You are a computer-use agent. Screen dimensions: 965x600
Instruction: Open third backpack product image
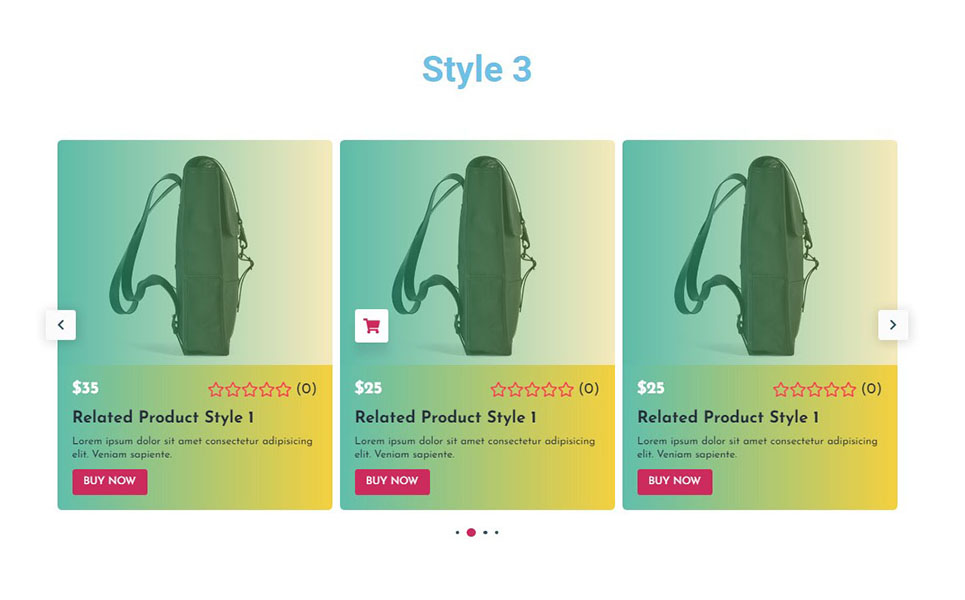759,253
